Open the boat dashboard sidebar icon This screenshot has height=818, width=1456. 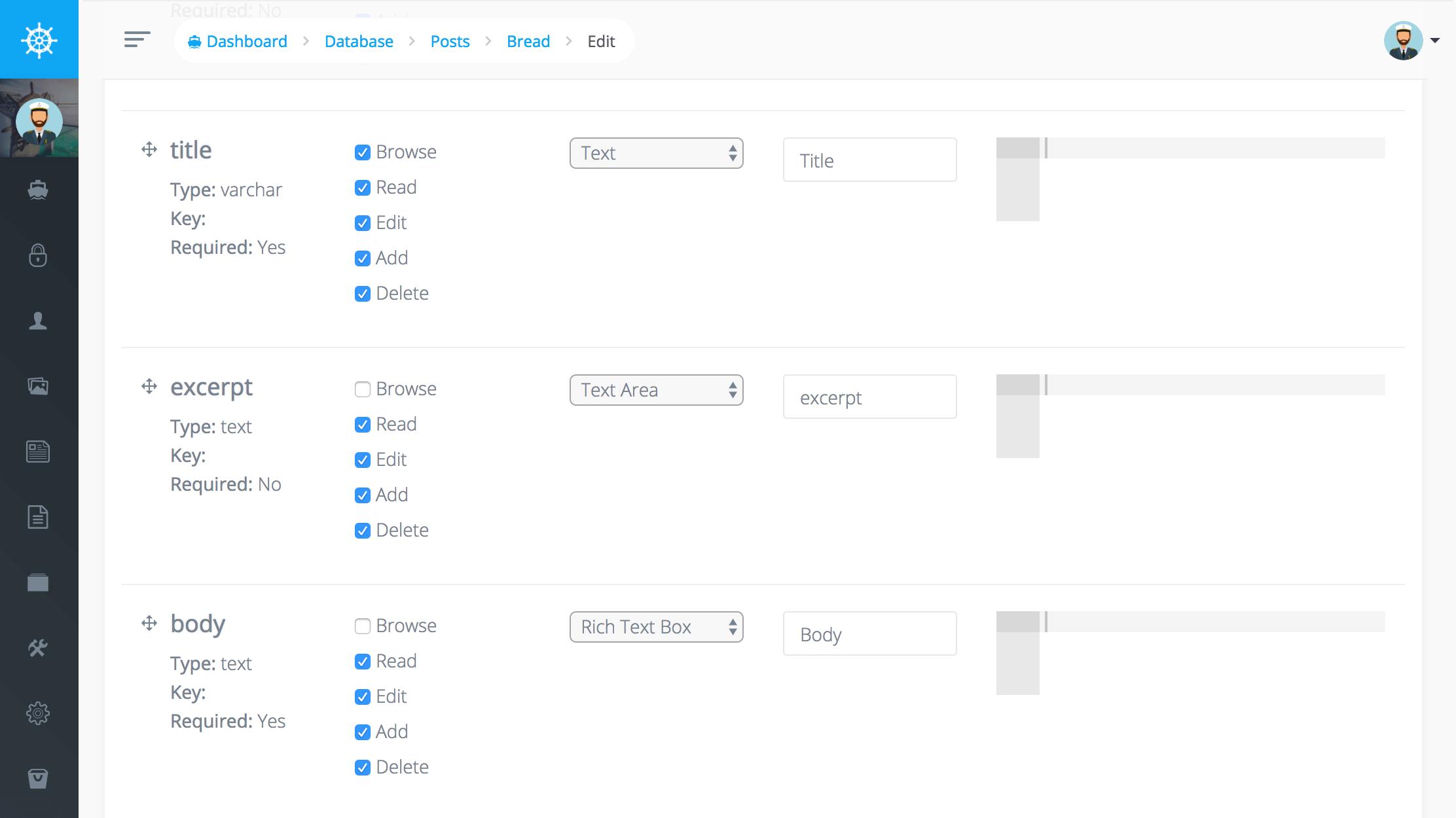pyautogui.click(x=38, y=190)
